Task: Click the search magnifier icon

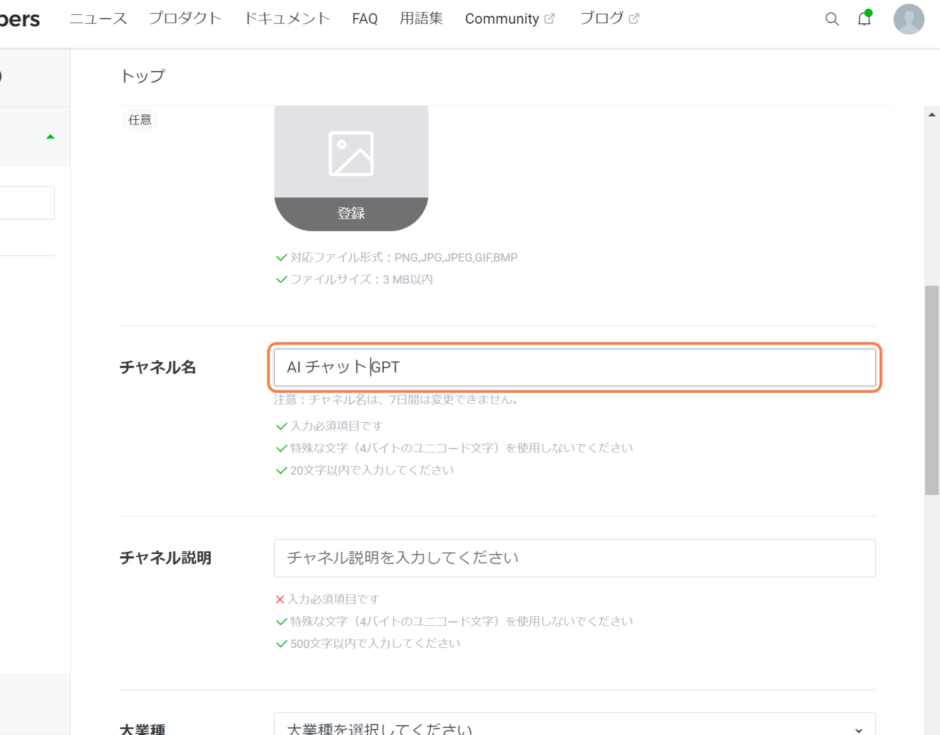Action: point(831,18)
